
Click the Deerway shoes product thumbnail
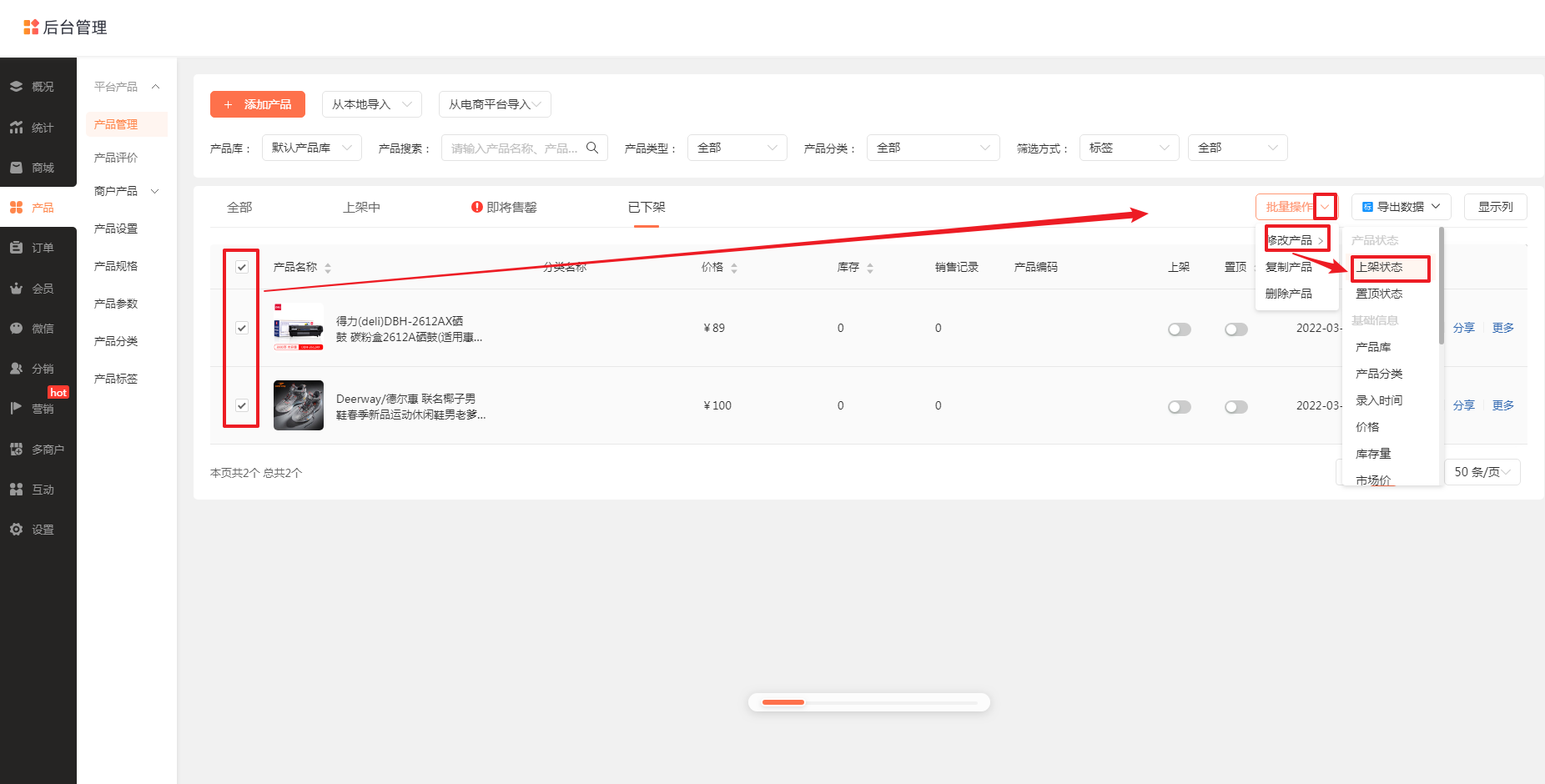coord(299,405)
